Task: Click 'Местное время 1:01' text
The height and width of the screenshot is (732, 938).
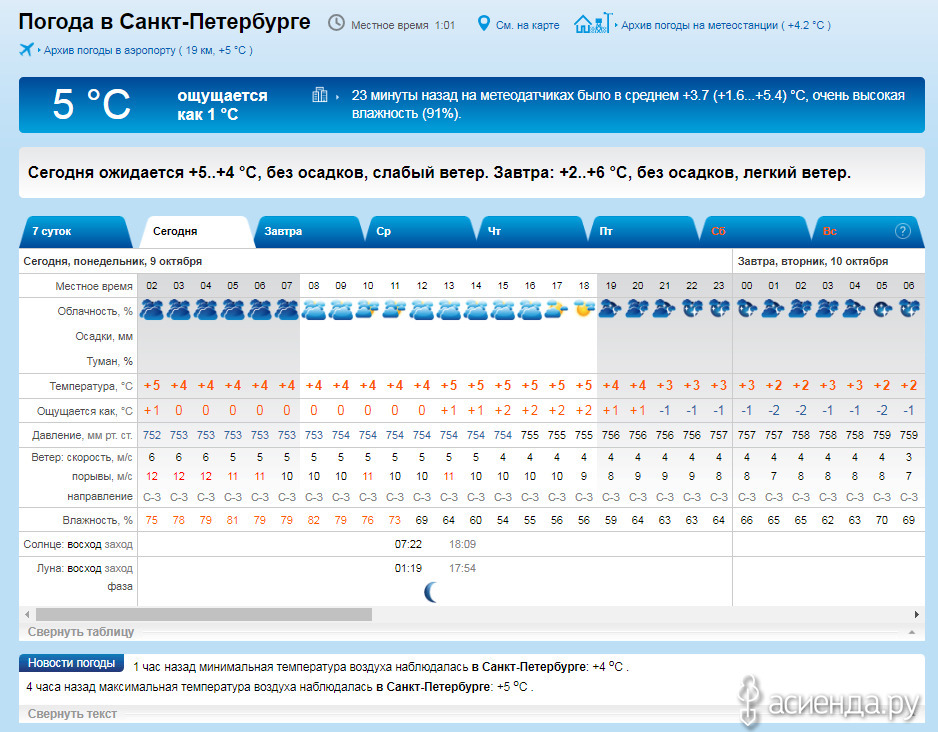Action: (x=403, y=25)
